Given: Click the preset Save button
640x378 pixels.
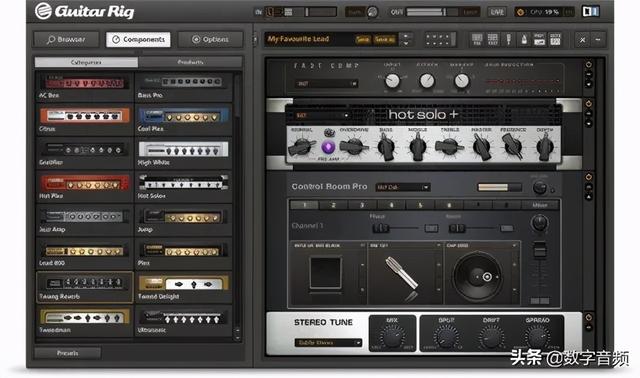Looking at the screenshot, I should [362, 40].
